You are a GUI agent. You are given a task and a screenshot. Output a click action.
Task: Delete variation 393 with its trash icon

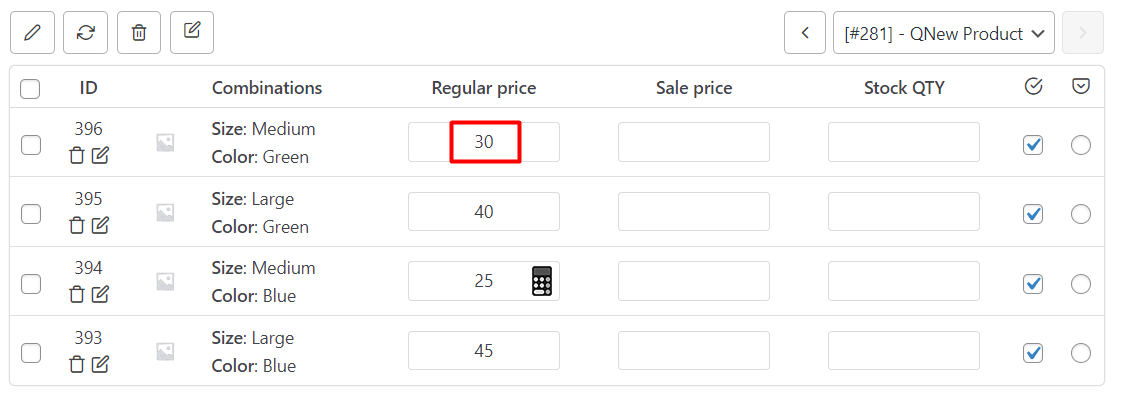[77, 364]
